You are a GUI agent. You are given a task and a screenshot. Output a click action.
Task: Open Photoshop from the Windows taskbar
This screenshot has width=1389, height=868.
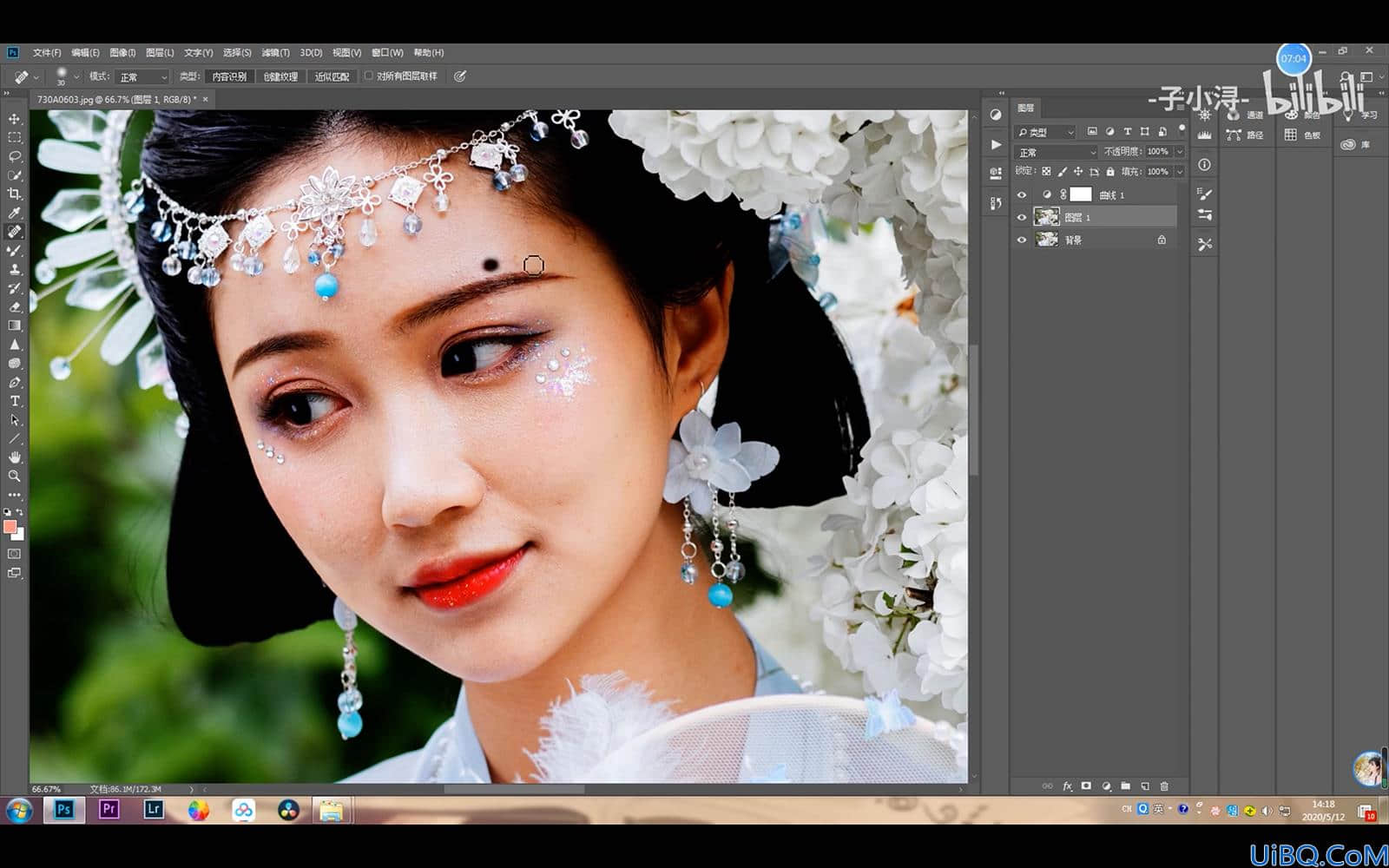click(63, 810)
